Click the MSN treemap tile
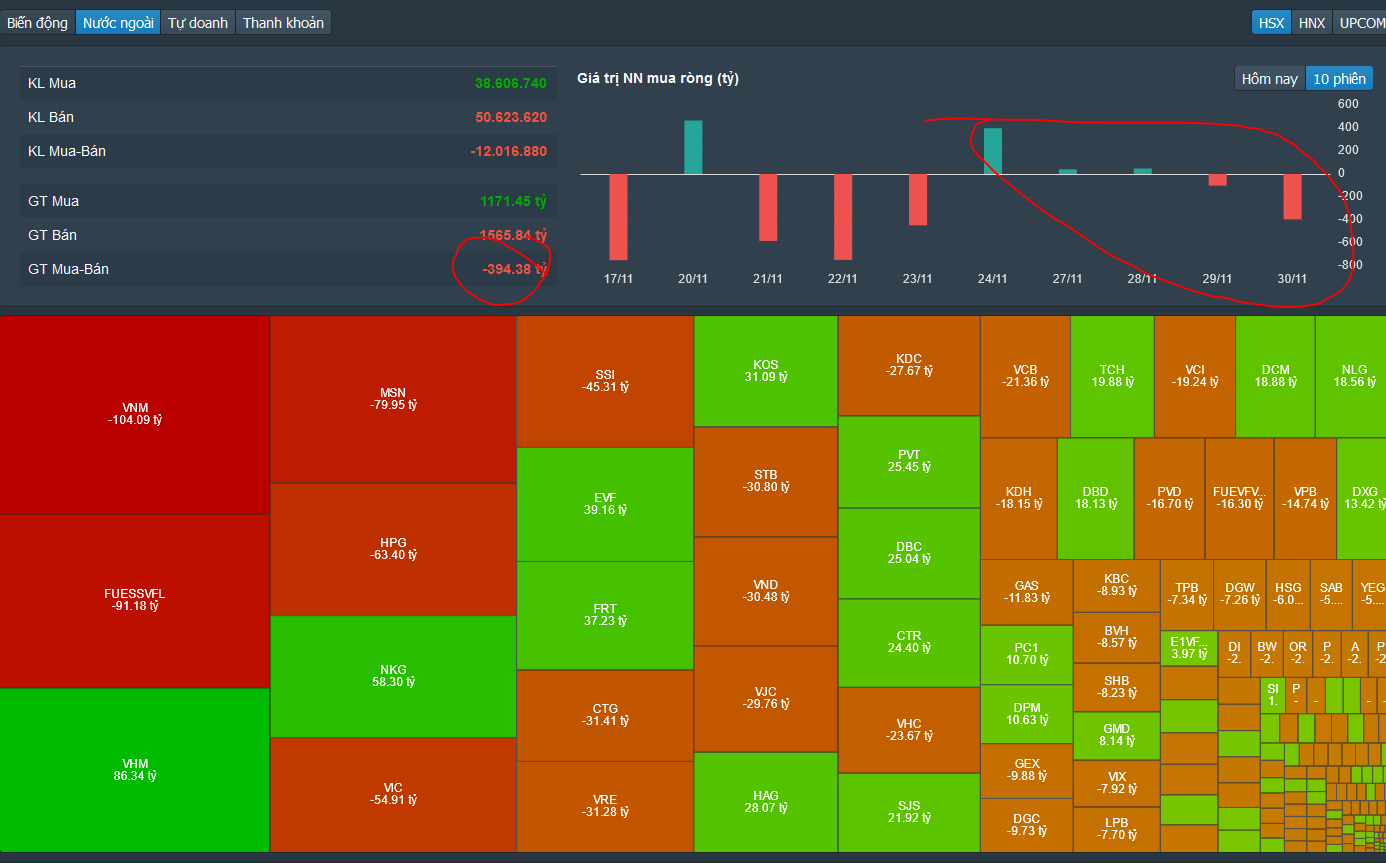 click(393, 399)
